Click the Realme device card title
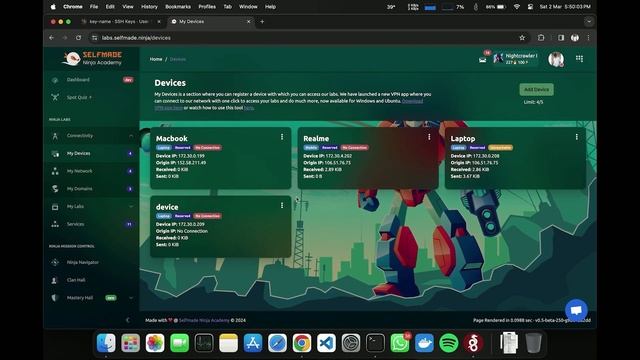 coord(316,138)
